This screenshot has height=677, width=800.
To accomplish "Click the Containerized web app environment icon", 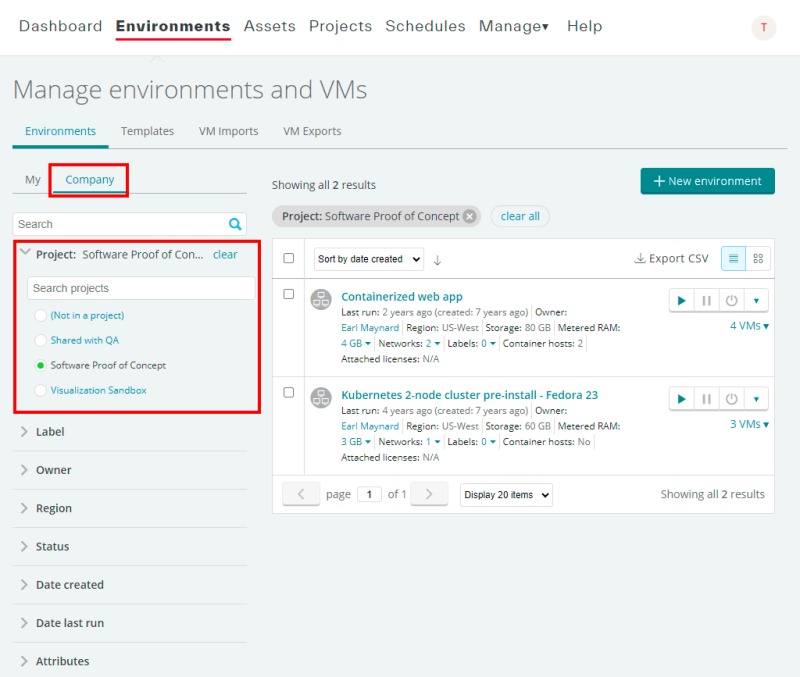I will (321, 299).
